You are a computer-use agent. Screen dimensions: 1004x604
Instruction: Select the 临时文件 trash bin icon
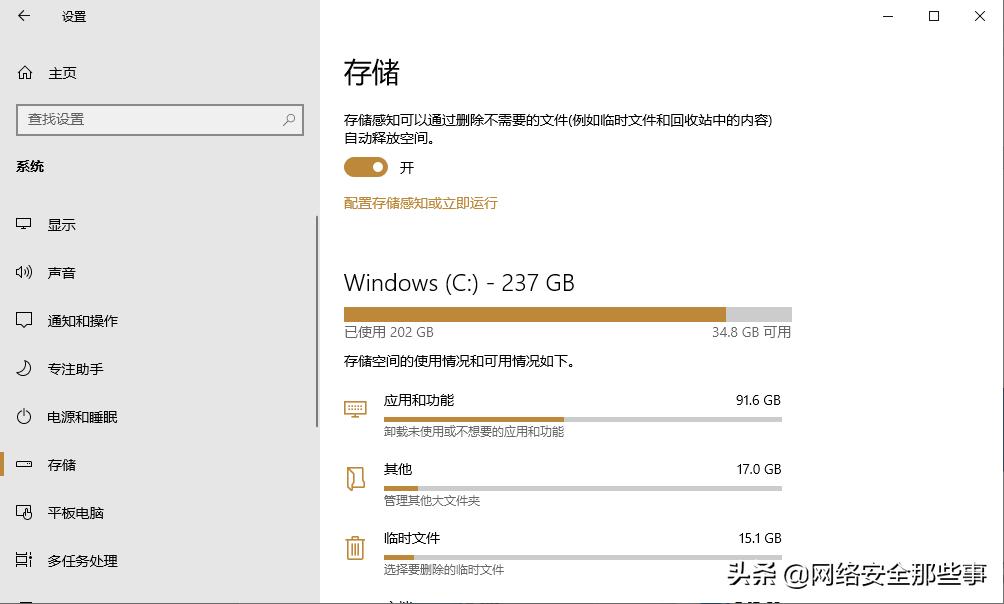click(355, 547)
